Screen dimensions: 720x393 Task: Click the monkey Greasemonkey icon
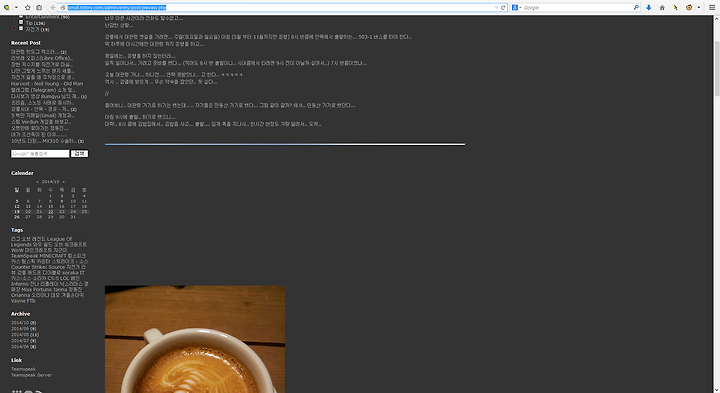tap(689, 7)
